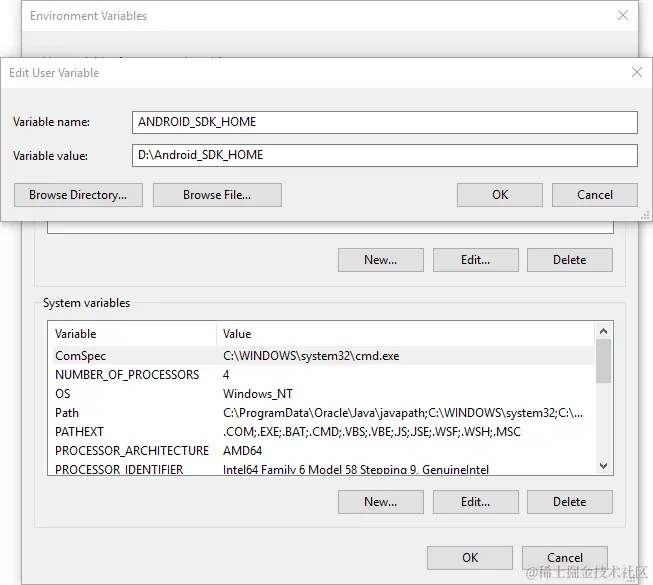Screen dimensions: 653x585
Task: Select the PROCESSOR_IDENTIFIER variable row
Action: pyautogui.click(x=323, y=468)
